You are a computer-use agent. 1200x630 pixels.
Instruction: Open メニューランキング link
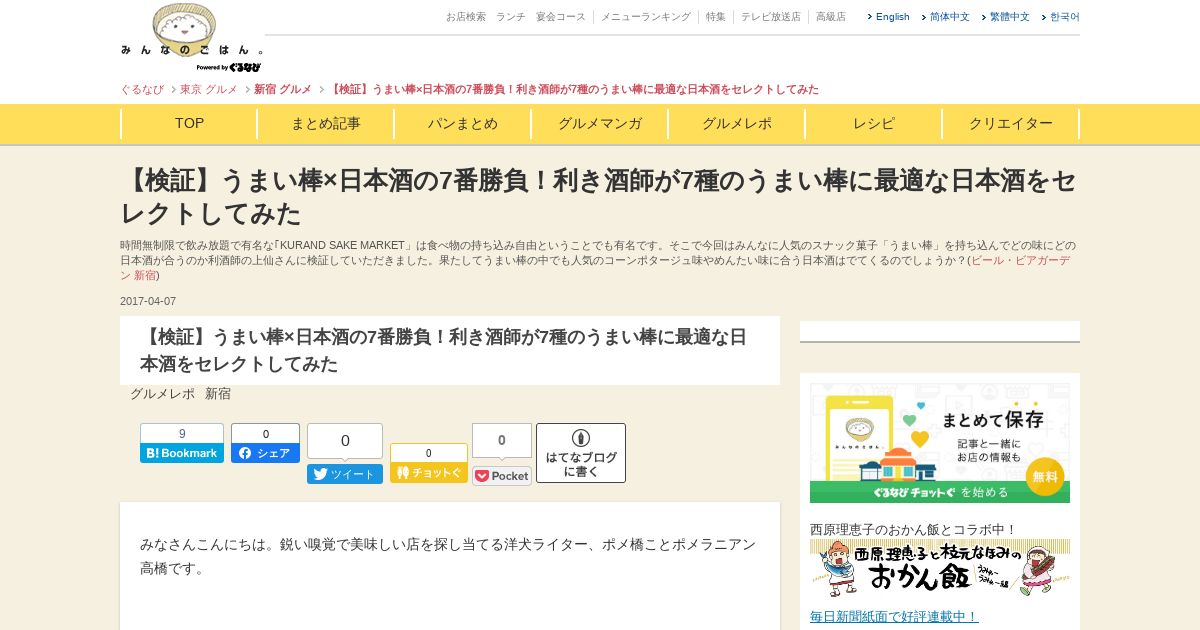[x=645, y=17]
